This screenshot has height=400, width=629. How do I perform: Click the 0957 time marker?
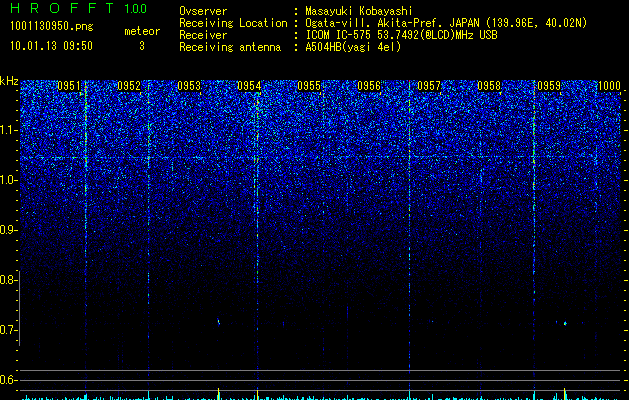429,86
